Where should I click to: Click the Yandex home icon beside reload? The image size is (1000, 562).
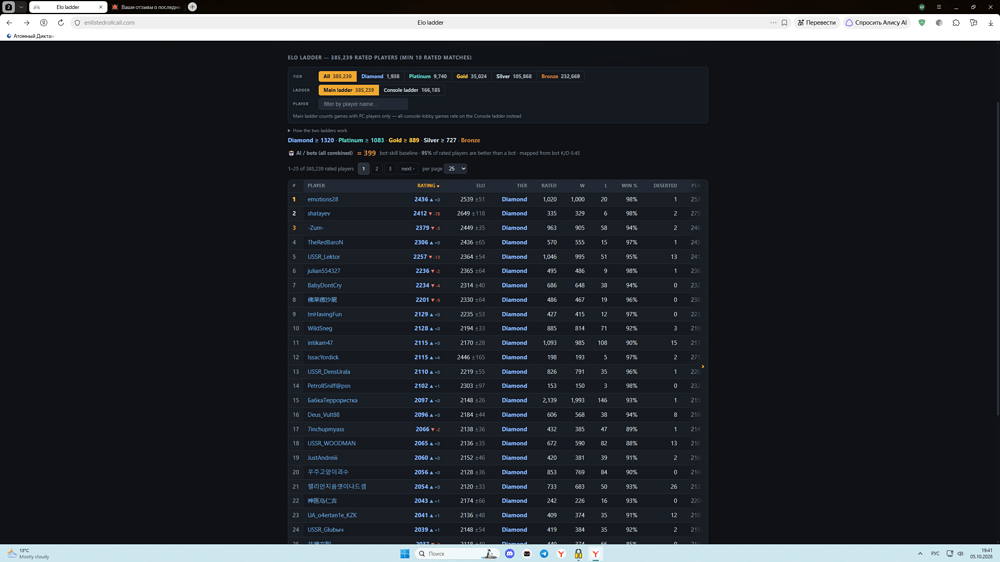[43, 22]
